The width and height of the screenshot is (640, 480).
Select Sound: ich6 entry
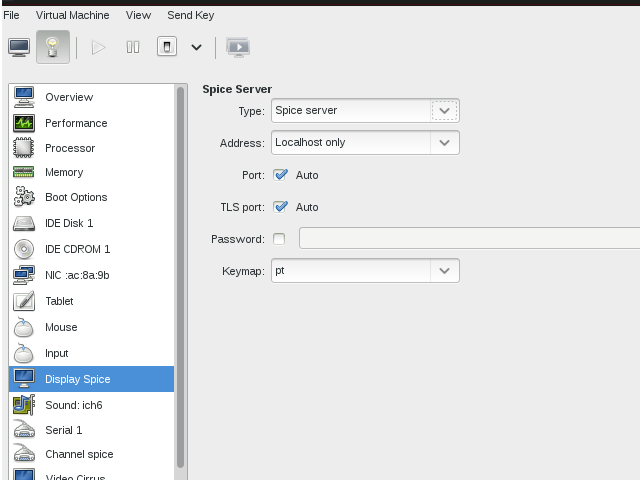click(91, 405)
